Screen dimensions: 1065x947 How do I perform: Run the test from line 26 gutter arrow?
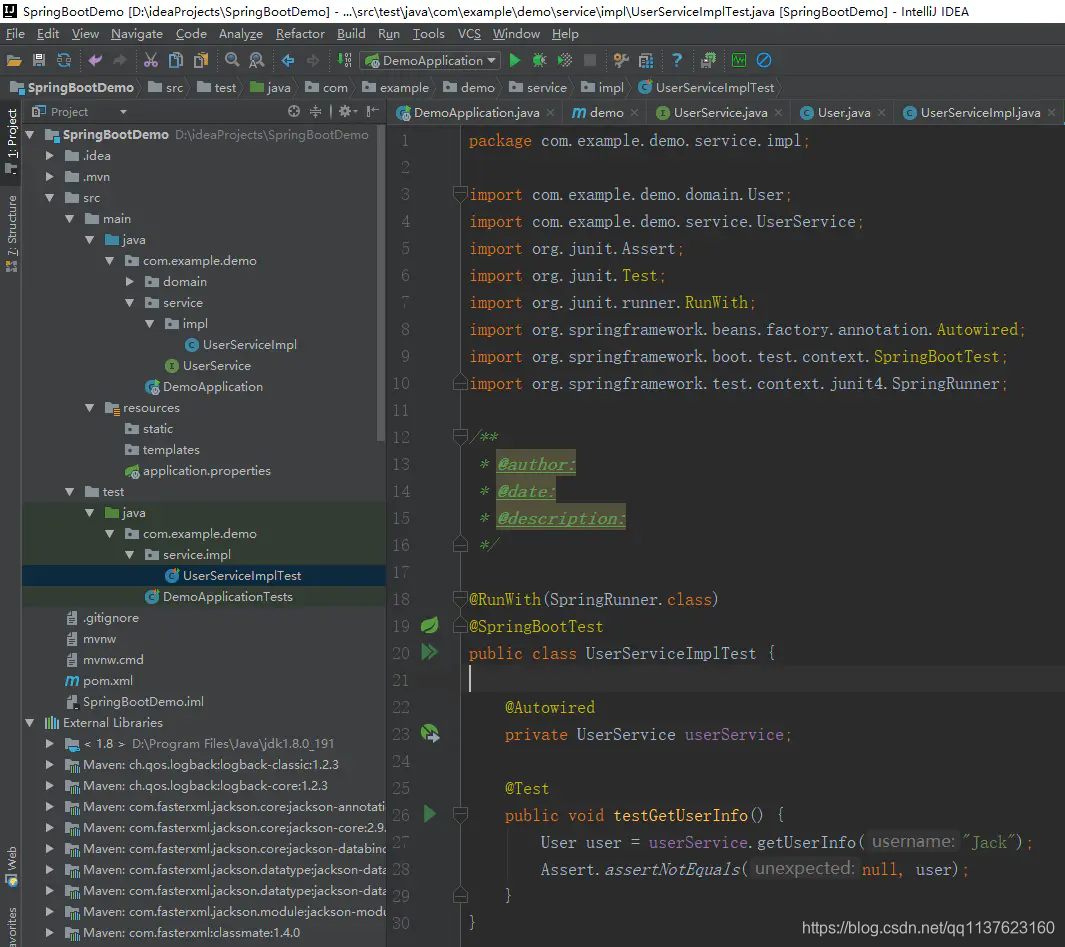point(429,814)
